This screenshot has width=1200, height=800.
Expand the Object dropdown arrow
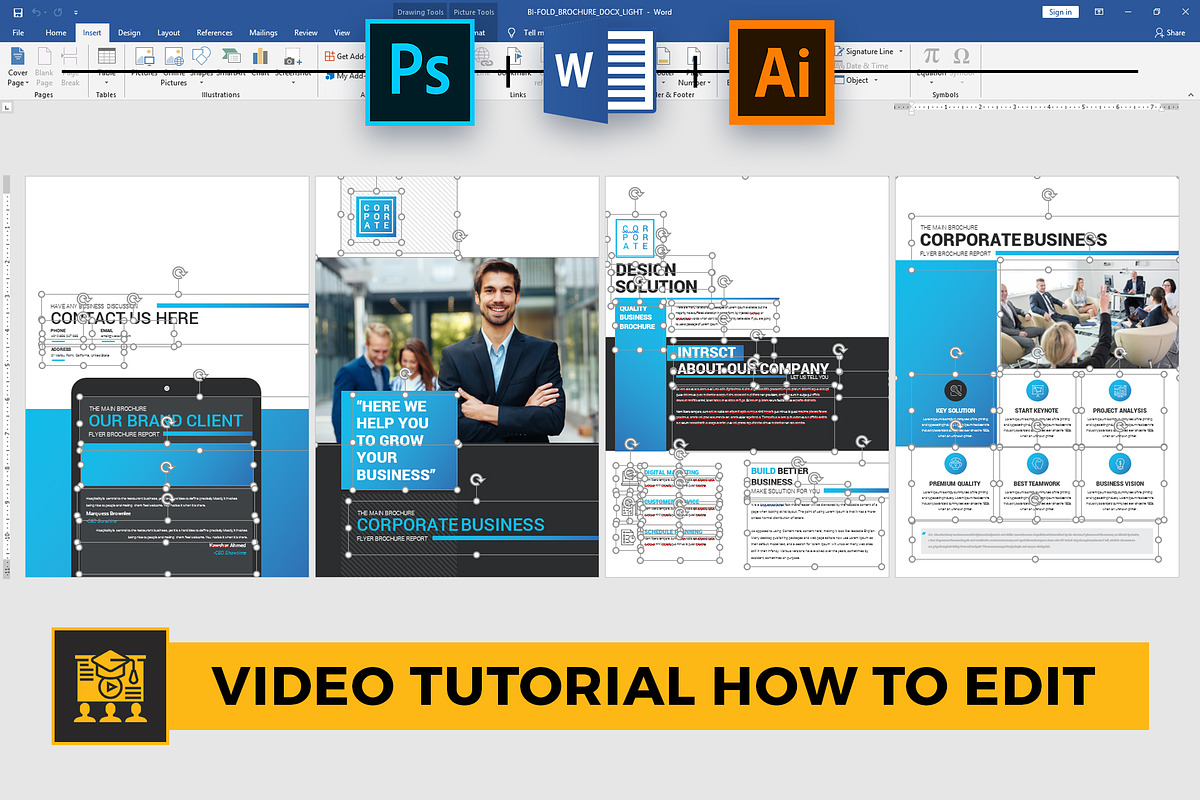point(877,80)
